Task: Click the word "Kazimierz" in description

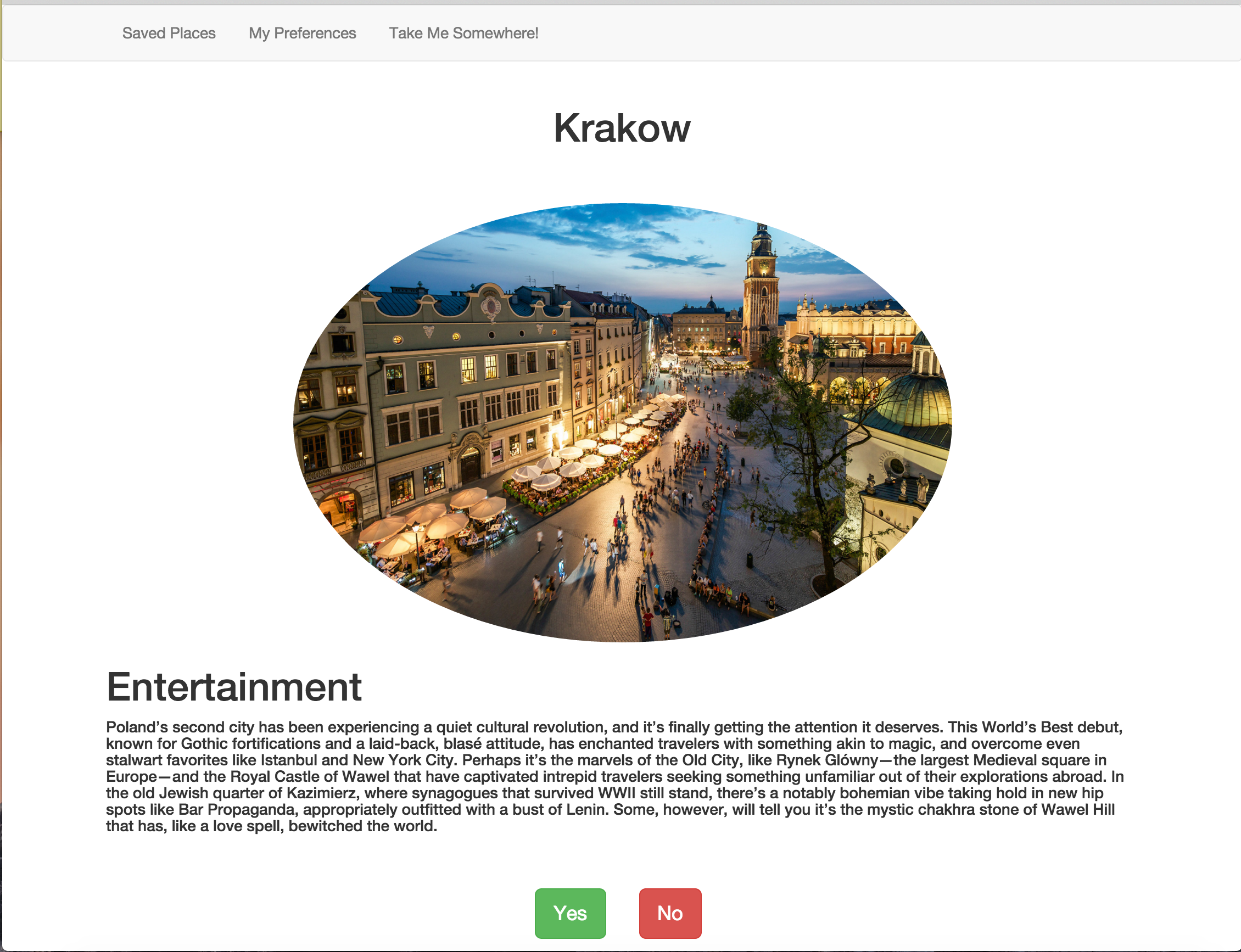Action: click(321, 793)
